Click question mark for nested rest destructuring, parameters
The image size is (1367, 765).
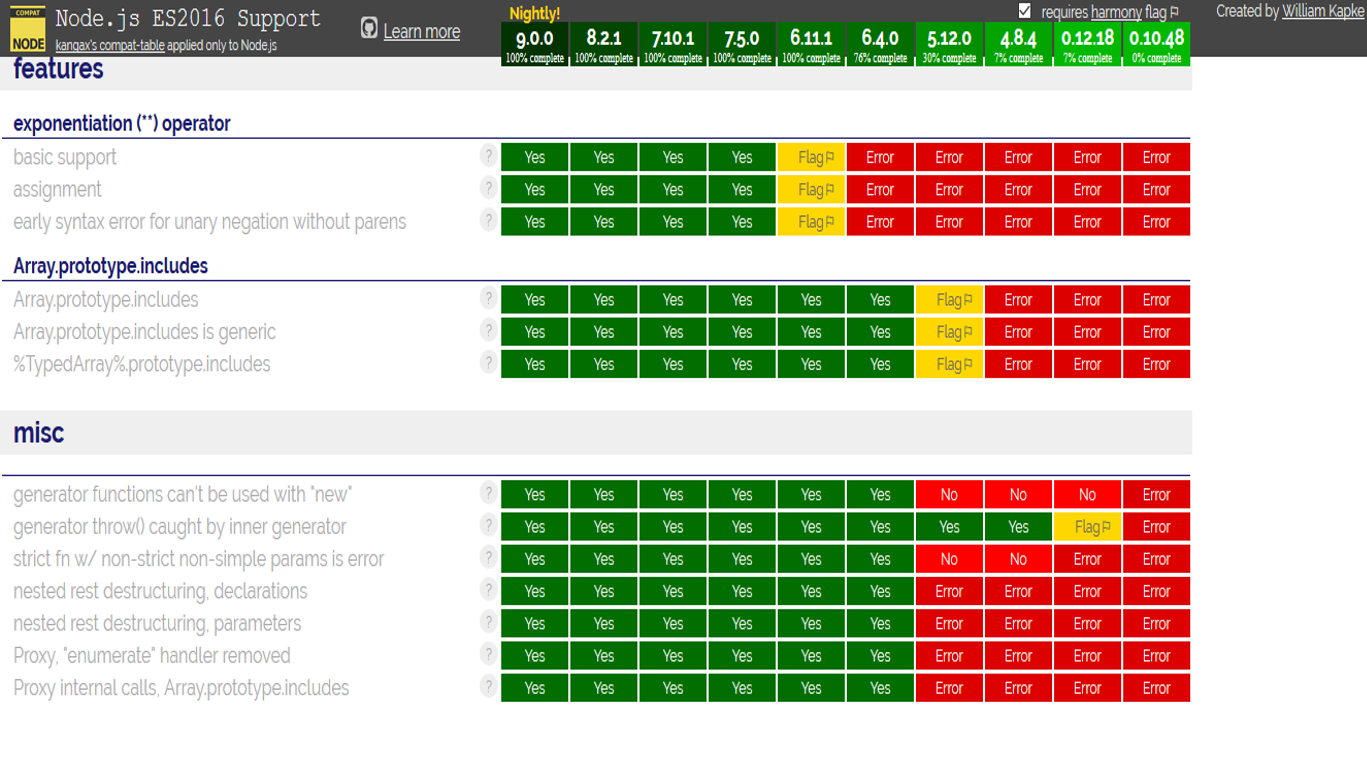pyautogui.click(x=488, y=621)
